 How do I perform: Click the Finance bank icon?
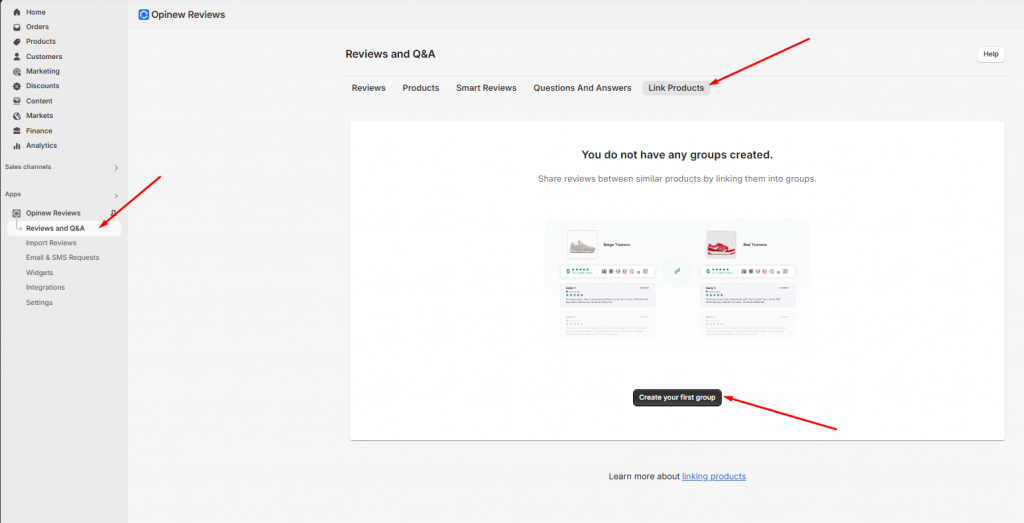(x=16, y=131)
